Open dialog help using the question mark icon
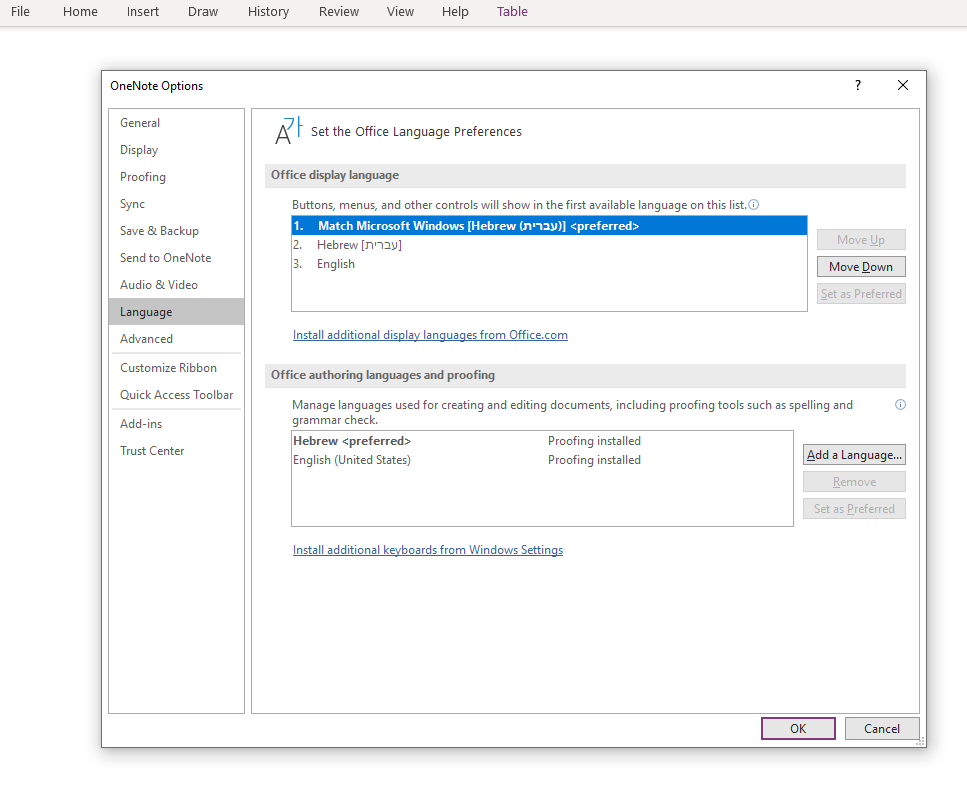Image resolution: width=967 pixels, height=796 pixels. 857,86
